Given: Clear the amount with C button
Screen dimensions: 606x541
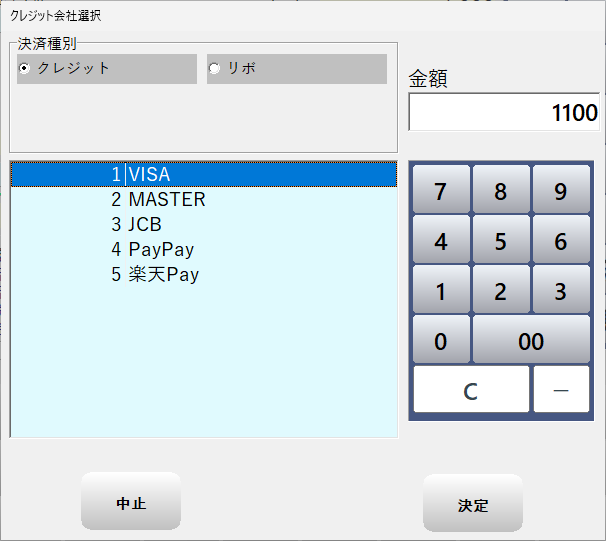Looking at the screenshot, I should coord(471,390).
